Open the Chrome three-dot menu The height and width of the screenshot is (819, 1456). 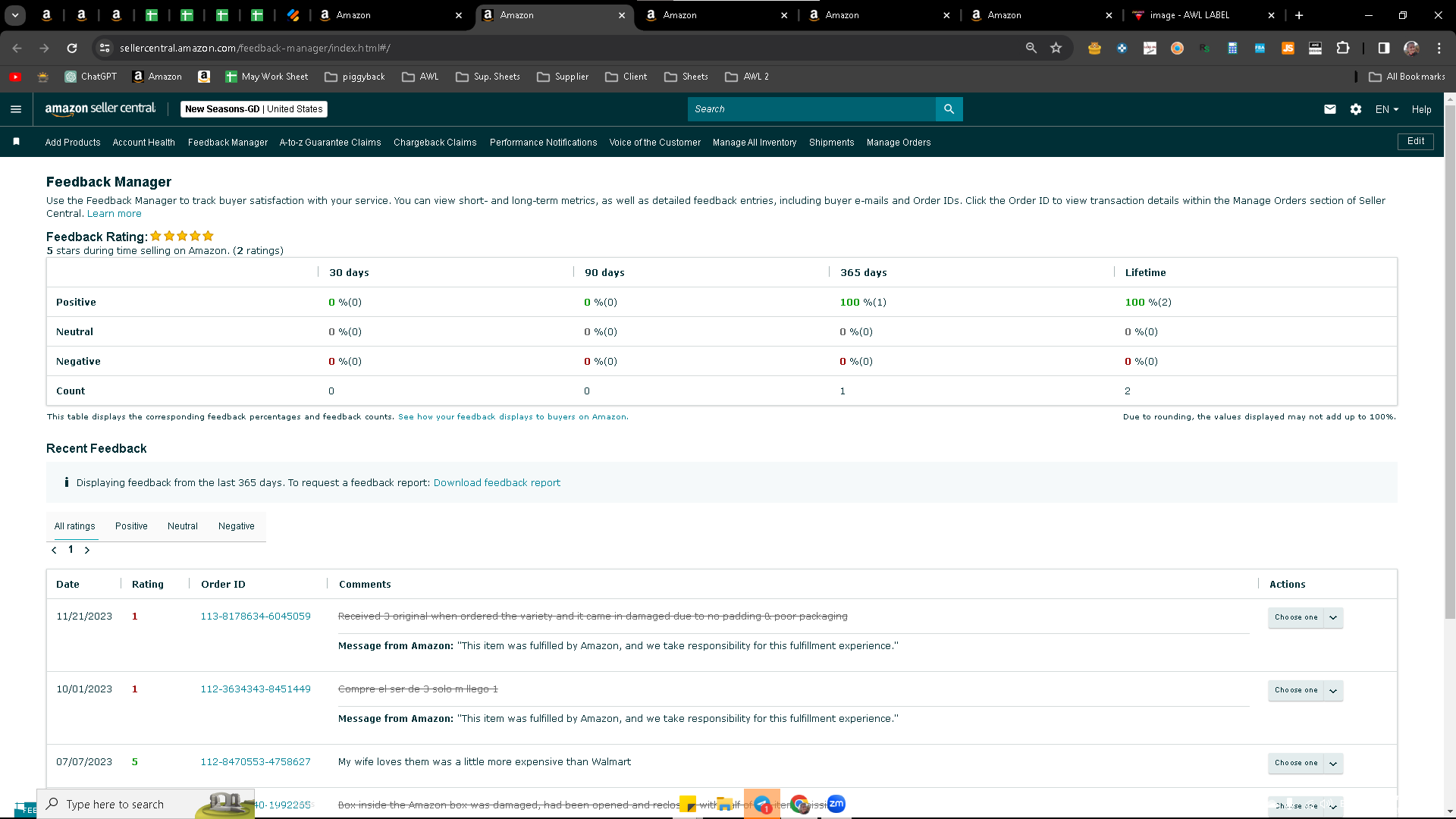(x=1439, y=48)
